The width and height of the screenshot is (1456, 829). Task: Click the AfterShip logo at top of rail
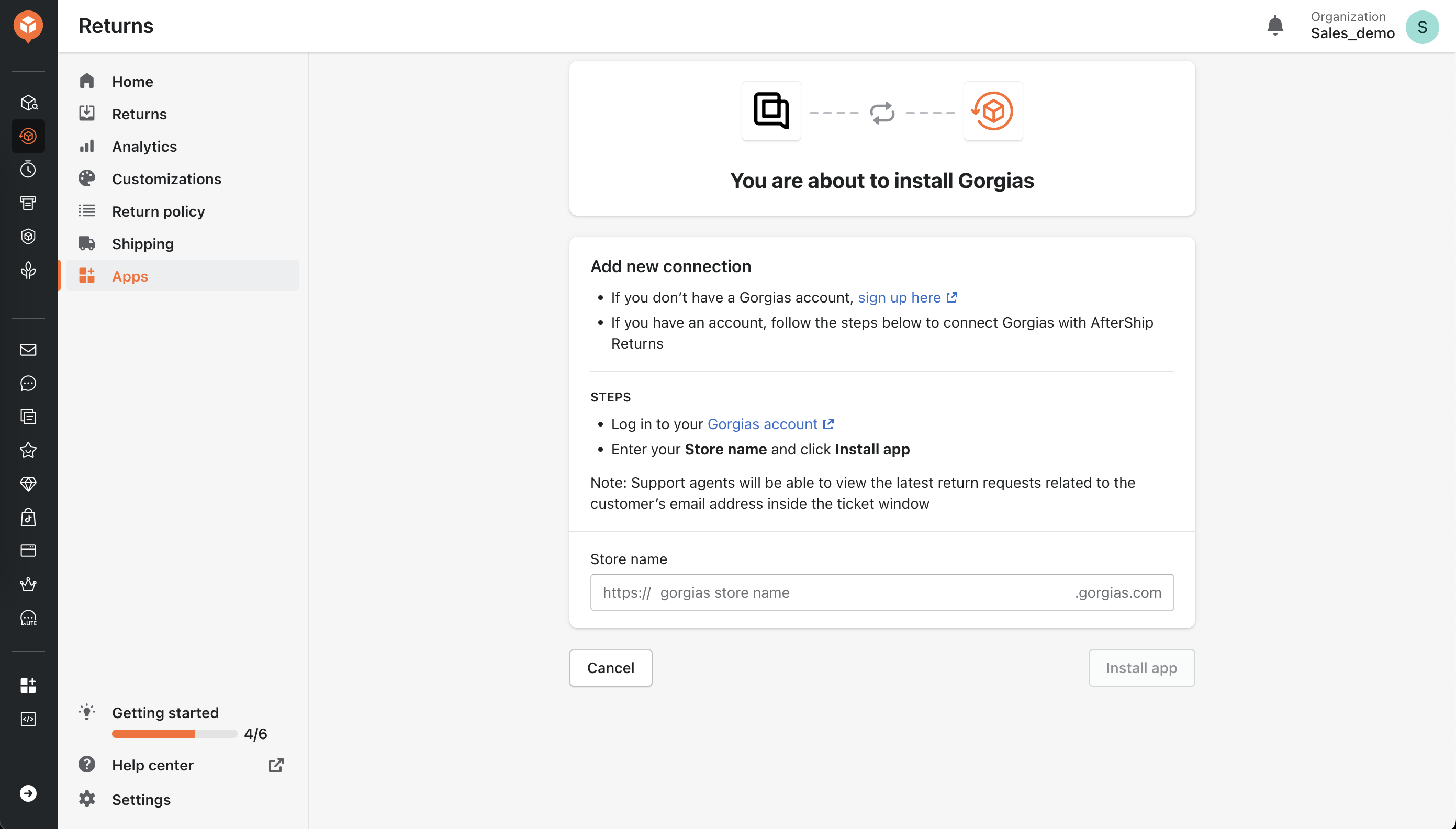pos(28,26)
